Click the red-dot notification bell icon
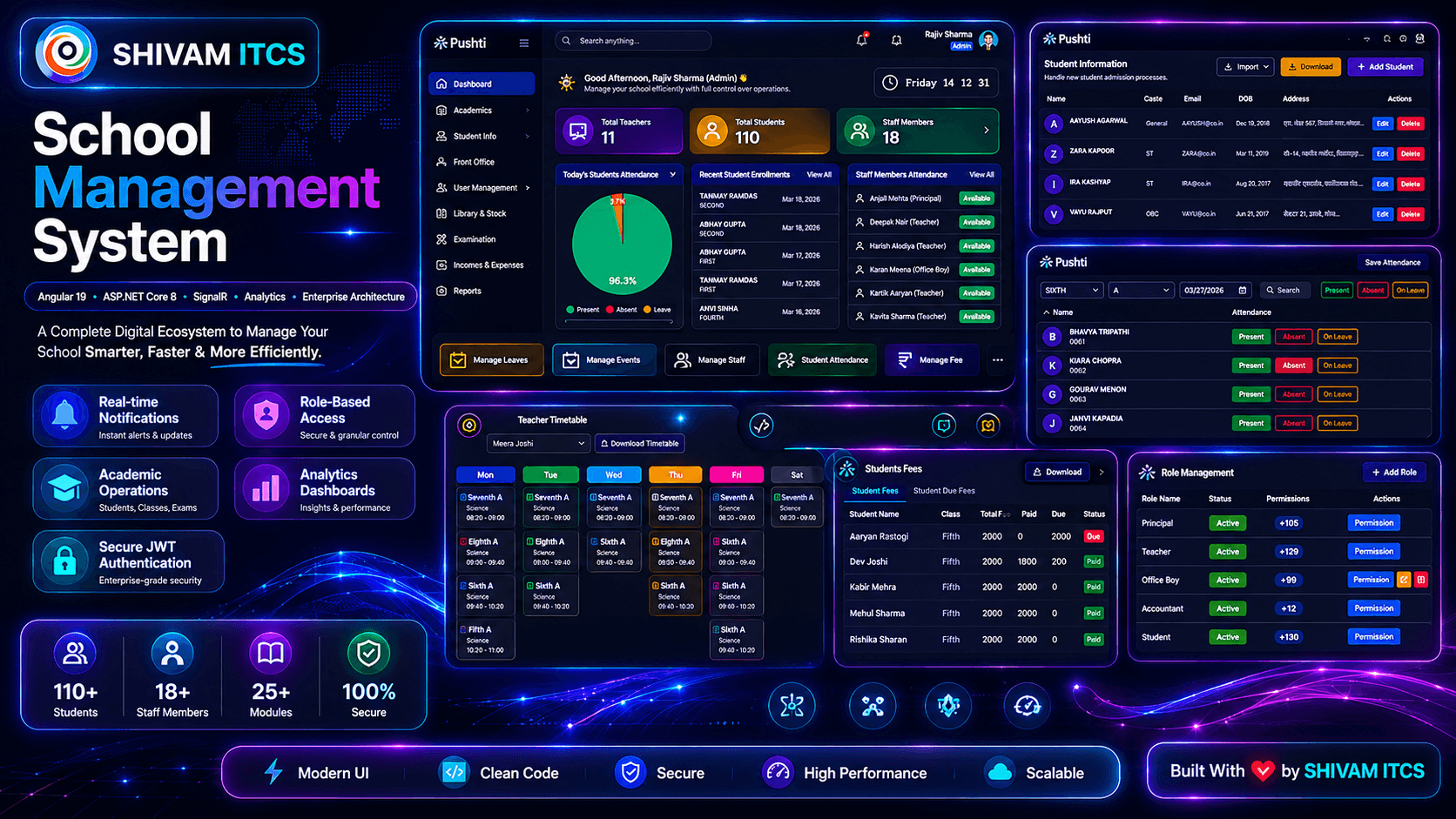 point(861,40)
